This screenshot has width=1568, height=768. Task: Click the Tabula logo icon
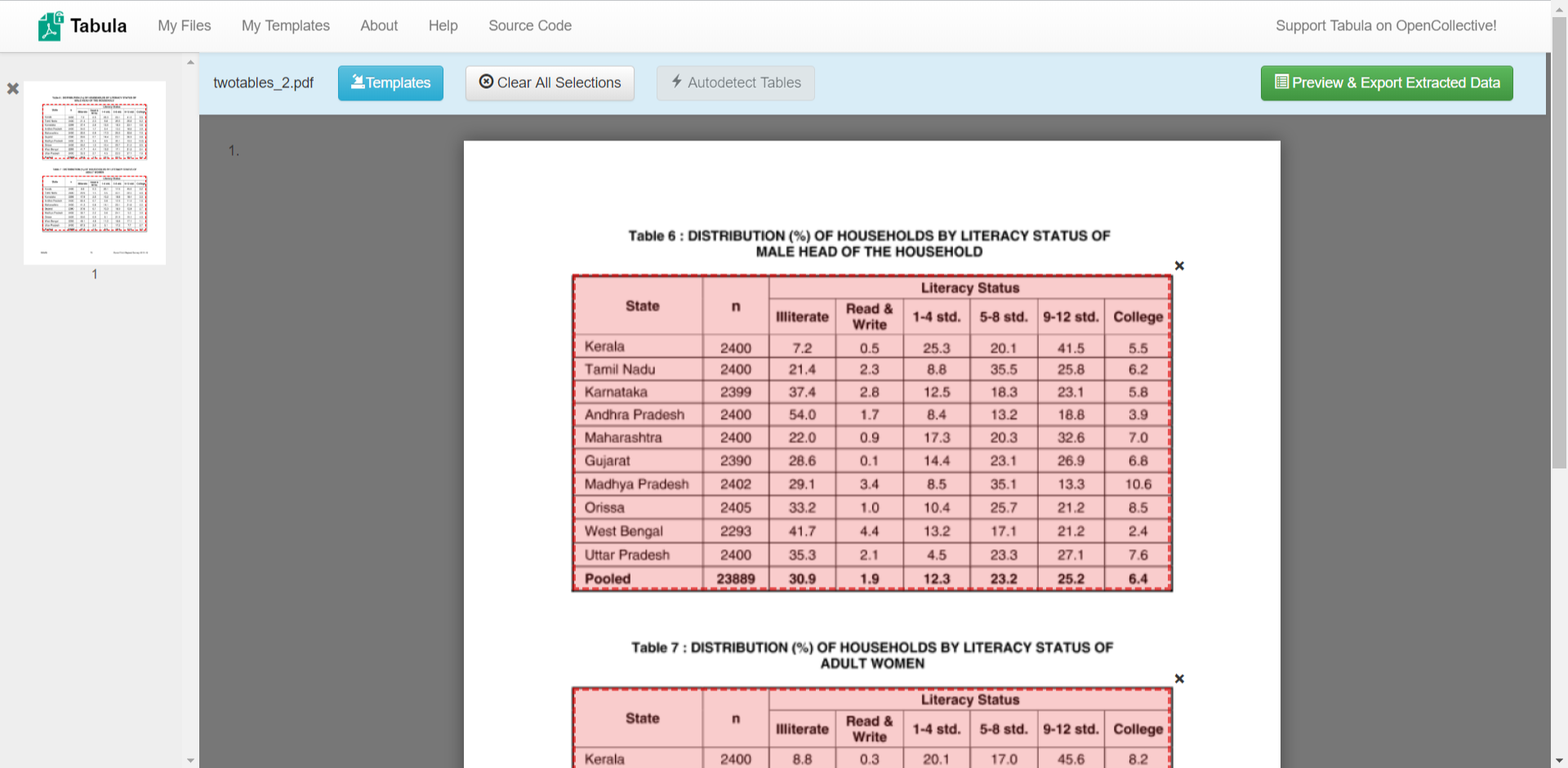point(50,26)
